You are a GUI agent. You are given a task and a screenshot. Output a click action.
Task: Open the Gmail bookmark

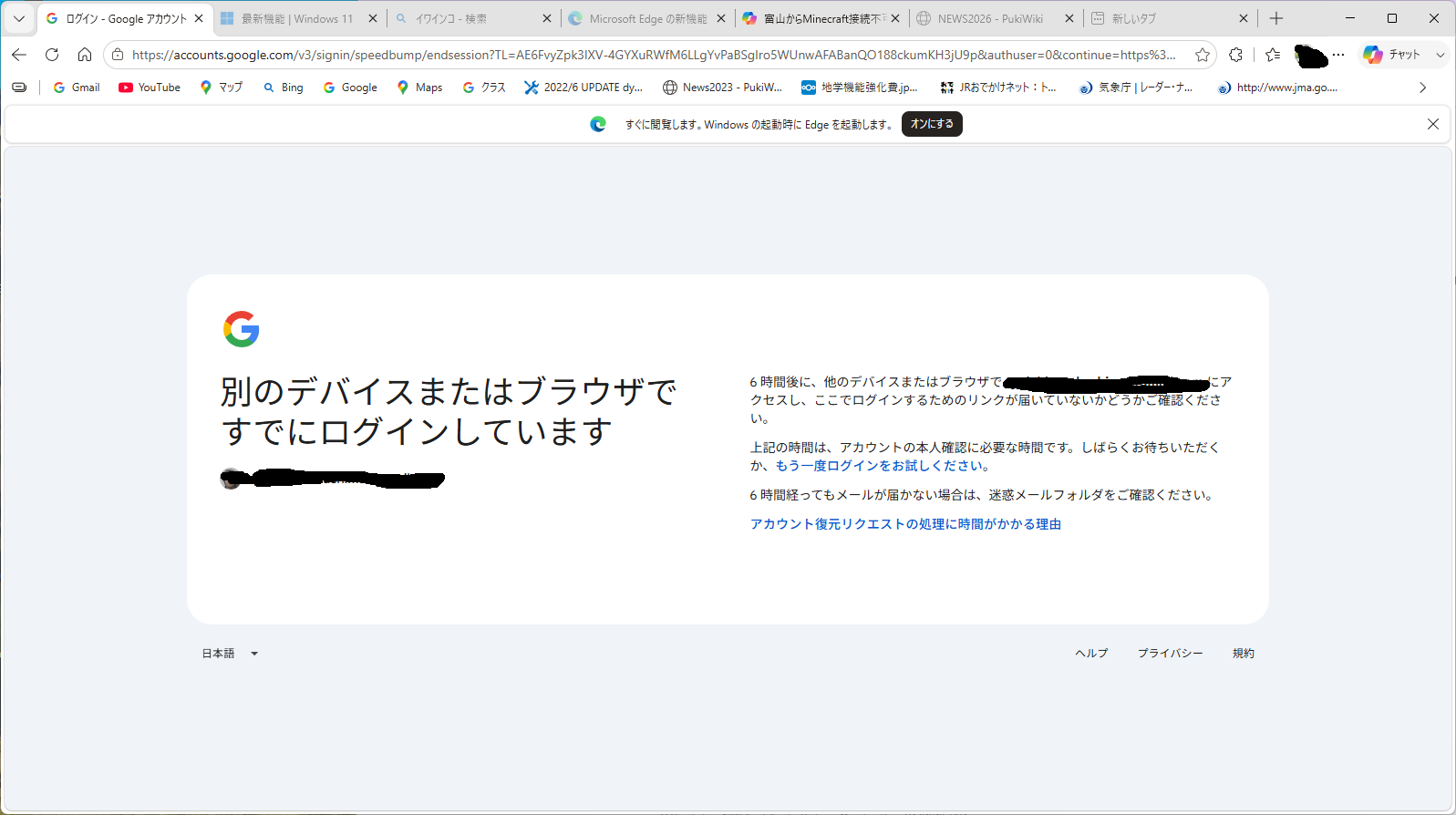click(77, 88)
